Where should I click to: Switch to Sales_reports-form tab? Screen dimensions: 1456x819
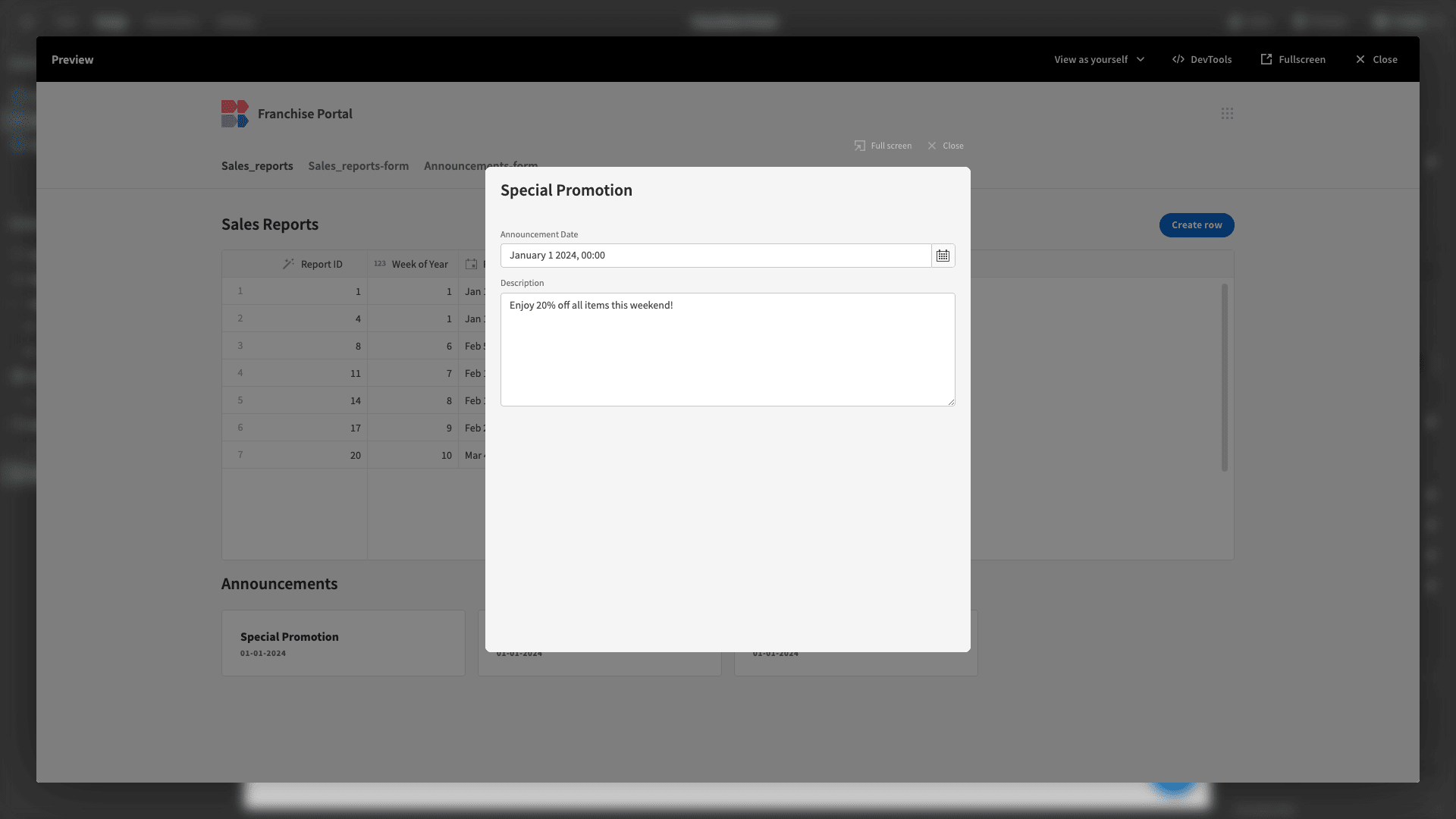(x=358, y=166)
